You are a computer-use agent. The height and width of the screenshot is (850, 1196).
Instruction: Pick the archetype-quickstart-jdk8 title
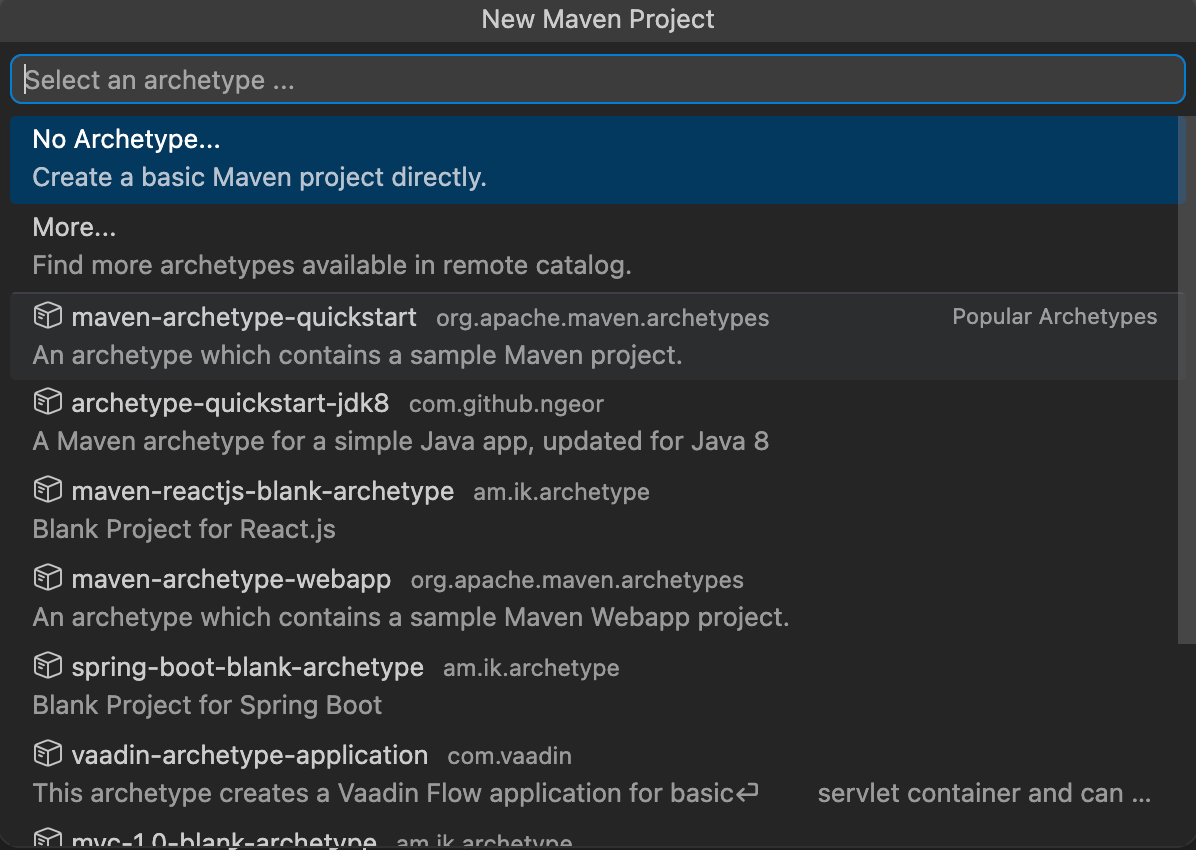click(x=230, y=403)
